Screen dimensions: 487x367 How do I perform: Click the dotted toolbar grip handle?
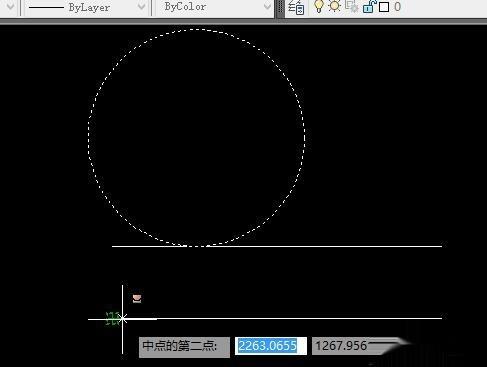click(x=281, y=8)
